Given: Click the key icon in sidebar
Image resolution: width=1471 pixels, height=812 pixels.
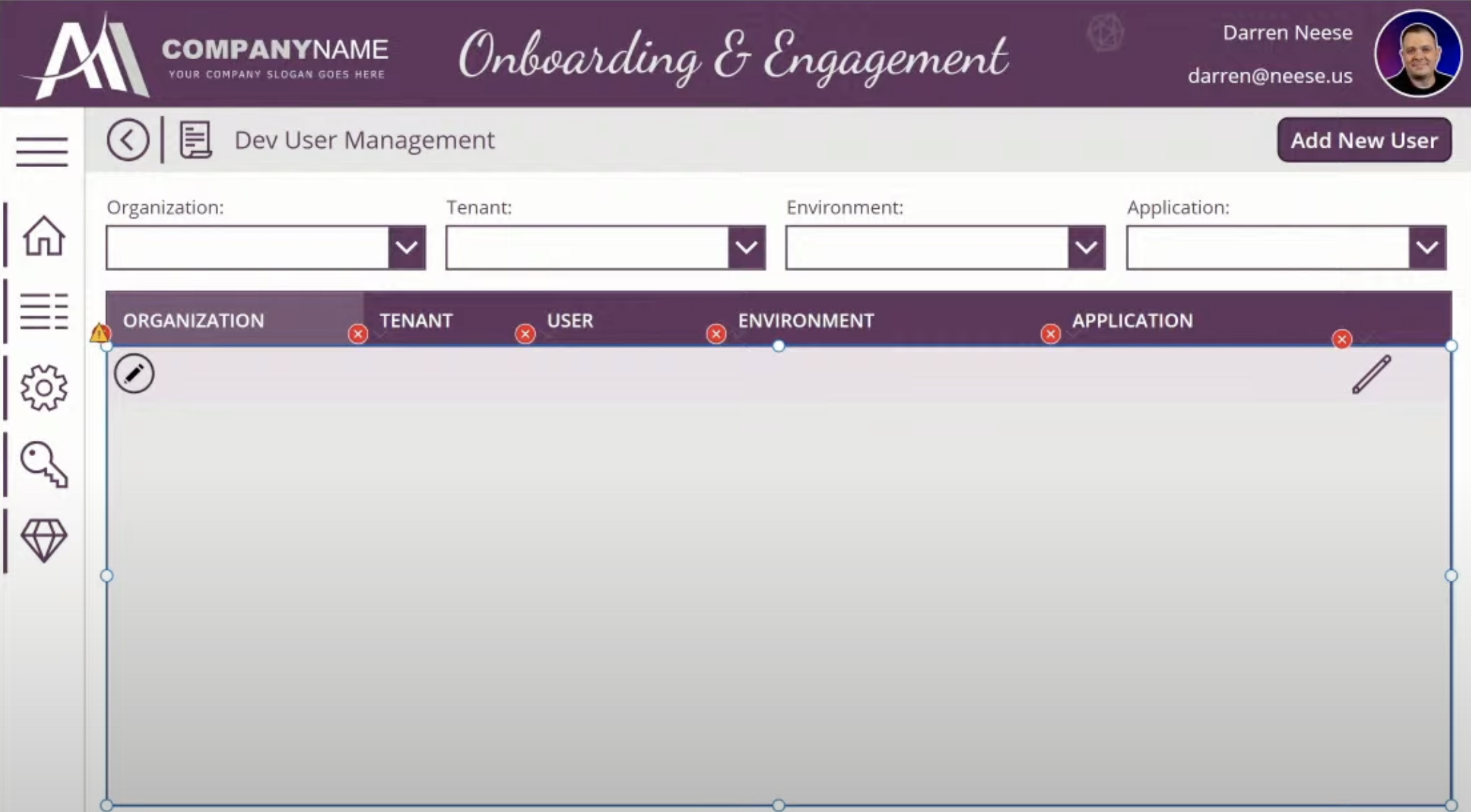Looking at the screenshot, I should 44,464.
